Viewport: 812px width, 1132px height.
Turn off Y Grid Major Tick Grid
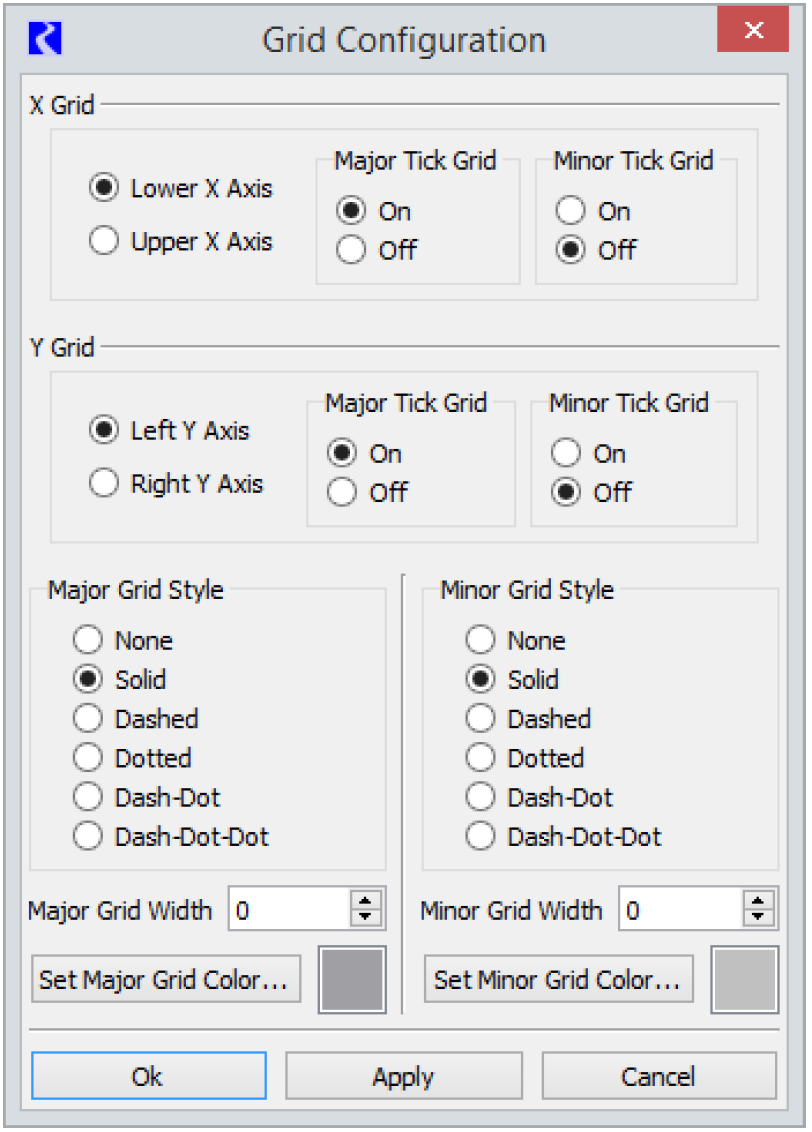point(342,492)
